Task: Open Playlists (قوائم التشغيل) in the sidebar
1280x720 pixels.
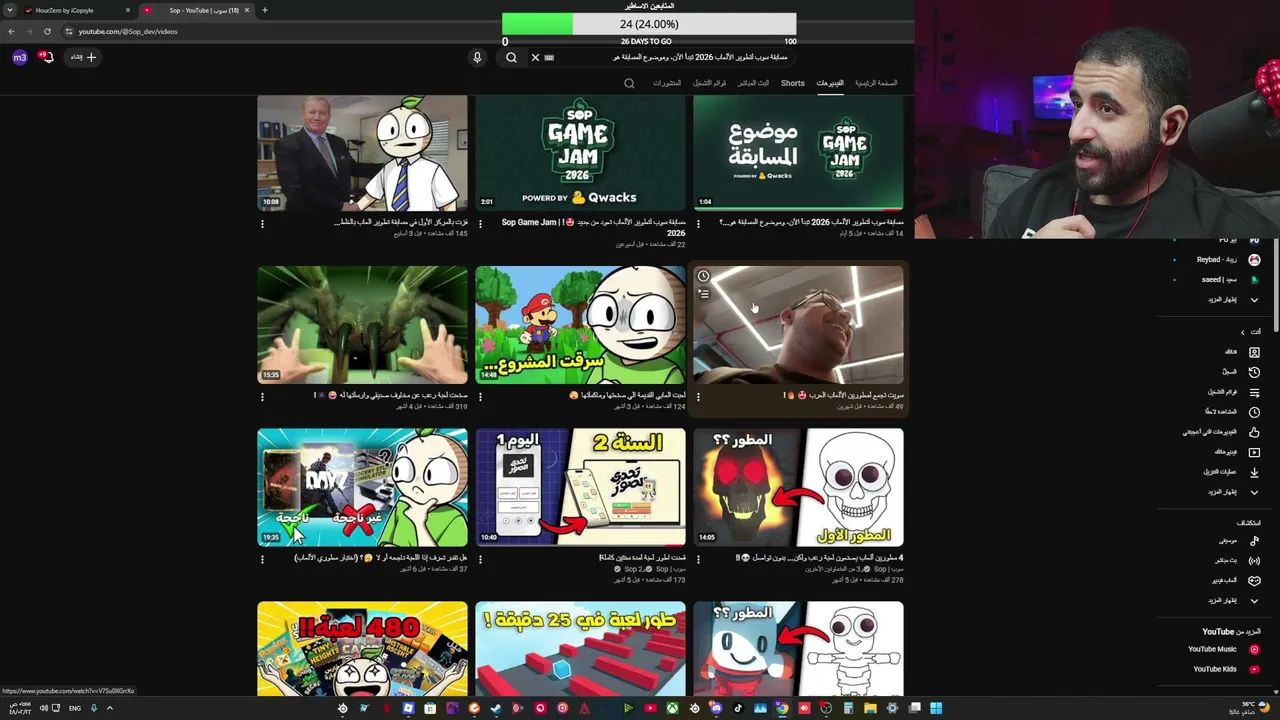Action: (1233, 392)
